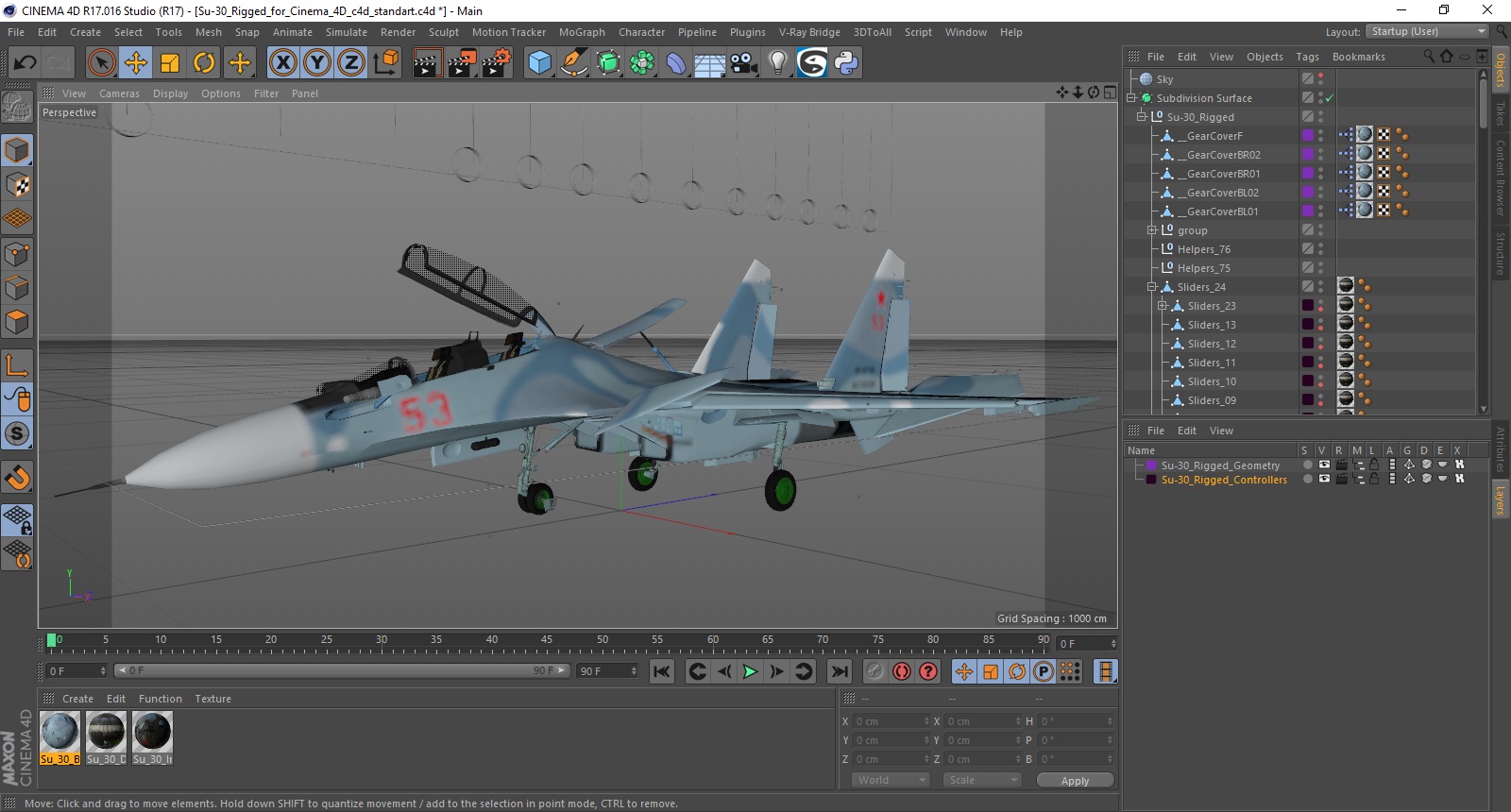Enable Polygons mode icon
This screenshot has width=1511, height=812.
[x=17, y=323]
